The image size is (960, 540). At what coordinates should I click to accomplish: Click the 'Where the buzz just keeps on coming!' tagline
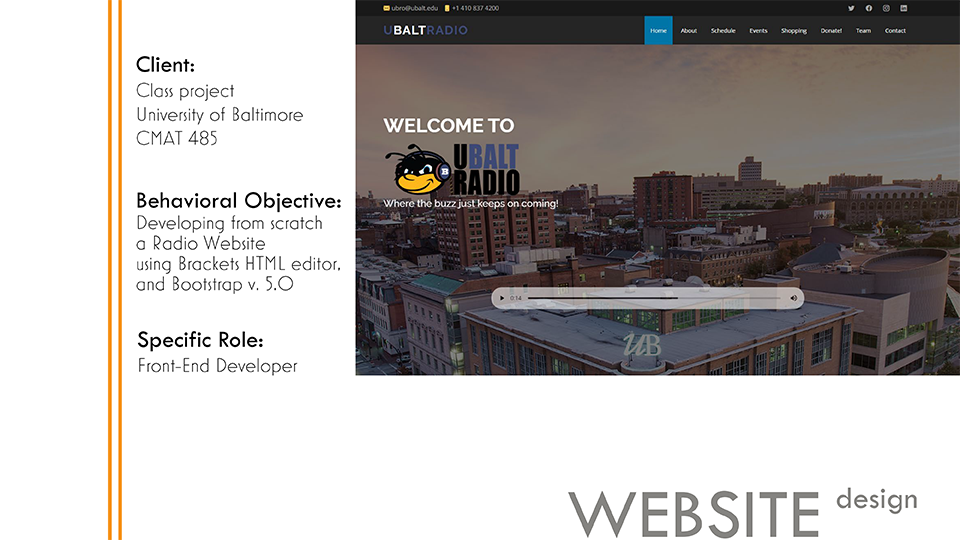click(x=471, y=203)
